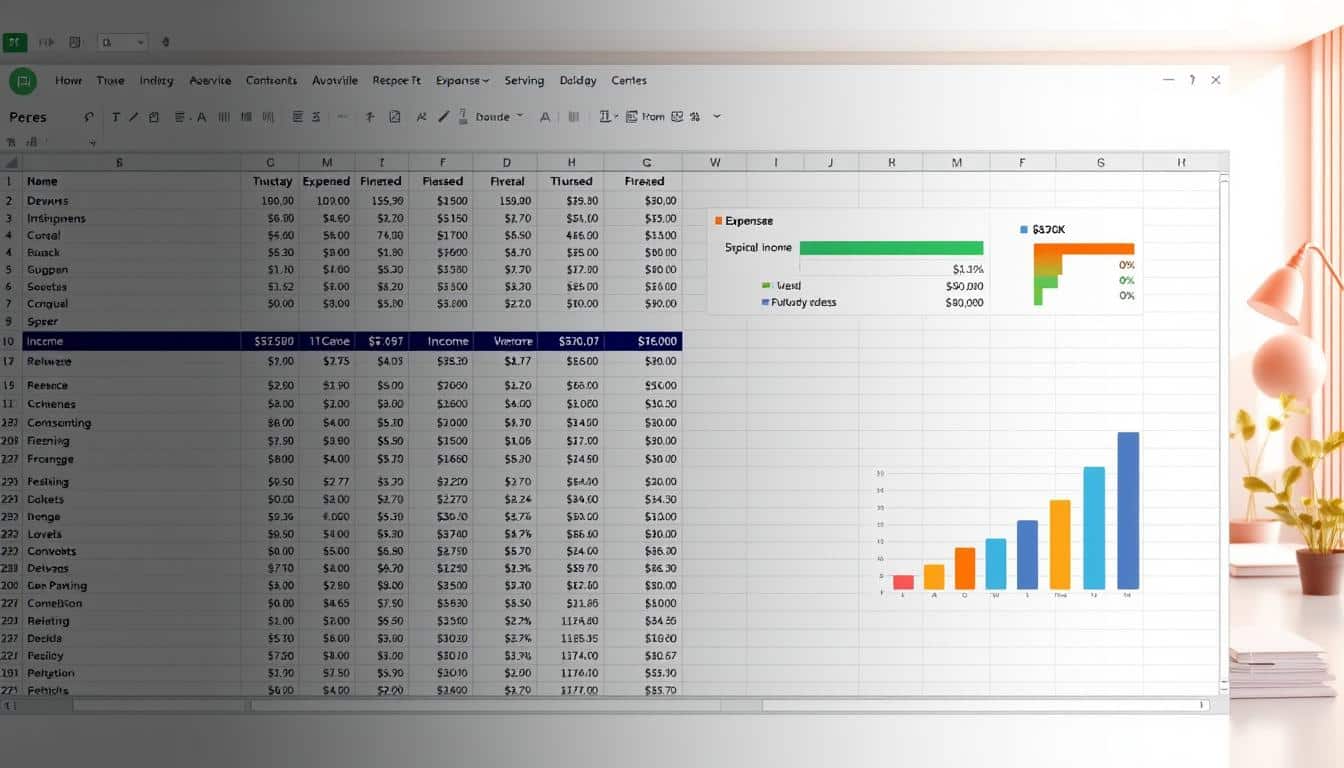Image resolution: width=1344 pixels, height=768 pixels.
Task: Click the blue $370K legend swatch
Action: (1024, 230)
